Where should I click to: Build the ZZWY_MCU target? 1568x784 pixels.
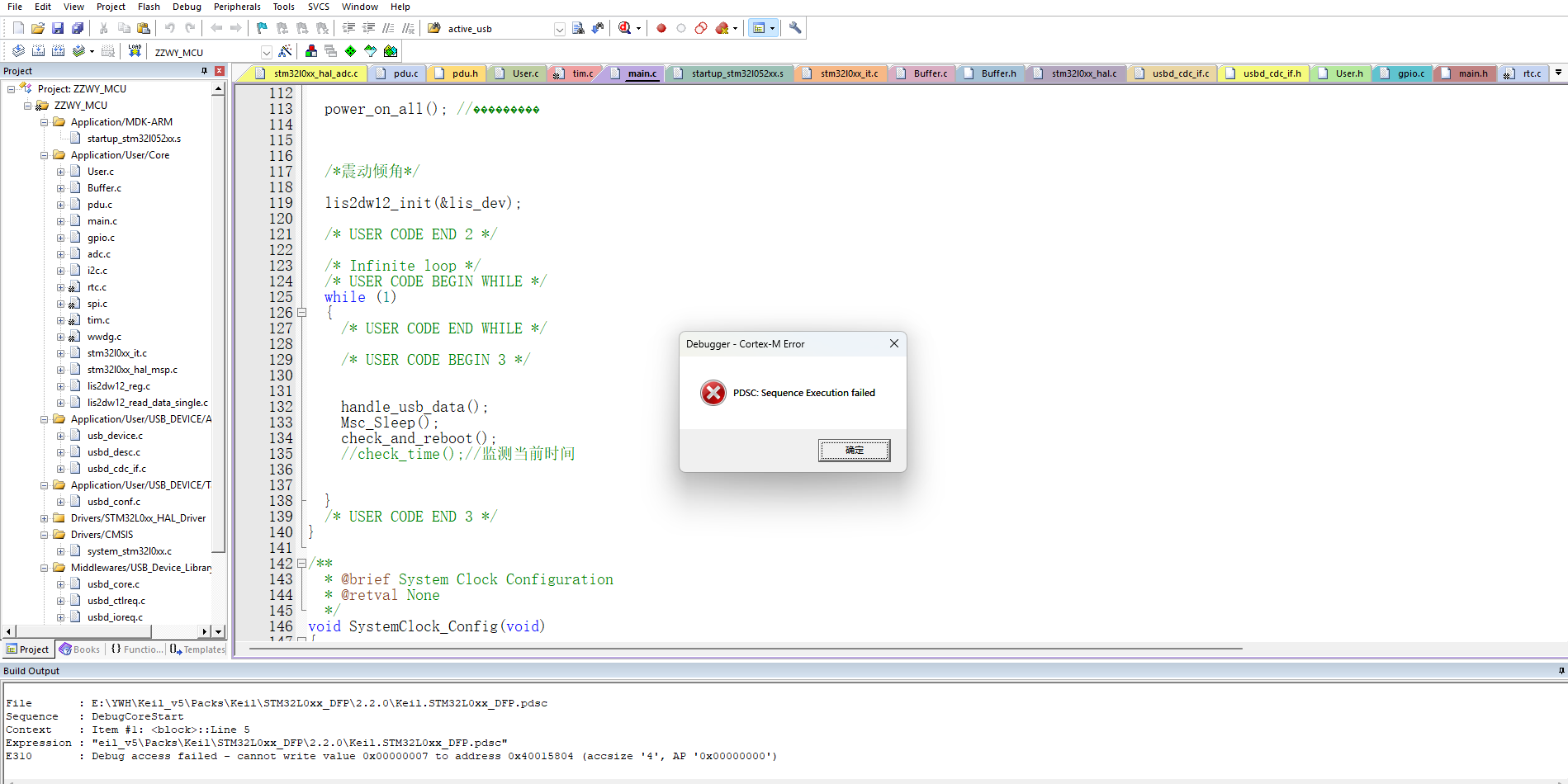coord(36,50)
